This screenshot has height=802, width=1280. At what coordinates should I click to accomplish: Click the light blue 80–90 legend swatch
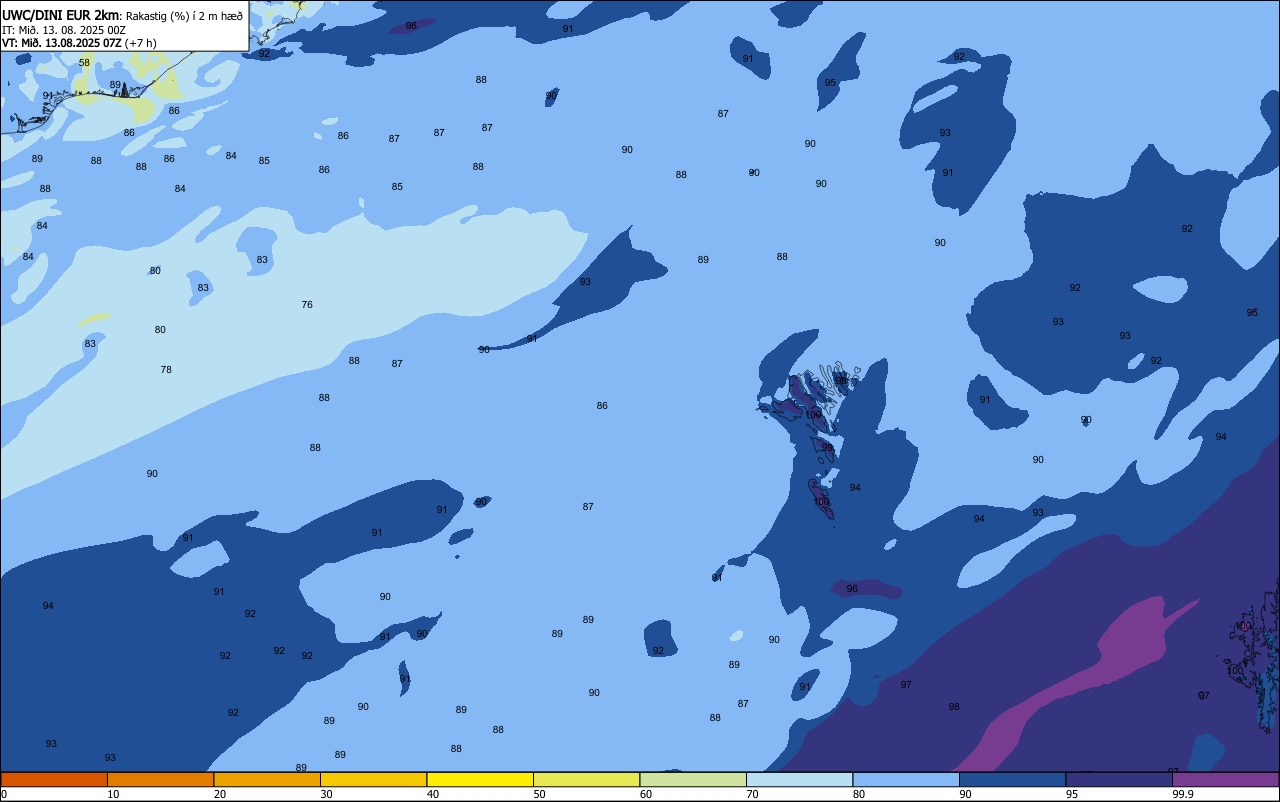click(906, 779)
